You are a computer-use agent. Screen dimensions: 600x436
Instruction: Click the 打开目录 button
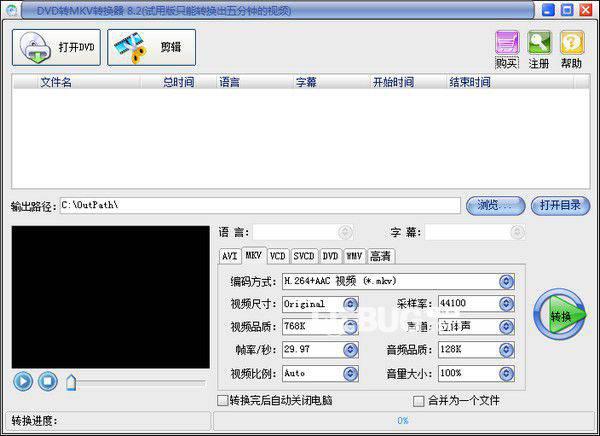(x=561, y=206)
